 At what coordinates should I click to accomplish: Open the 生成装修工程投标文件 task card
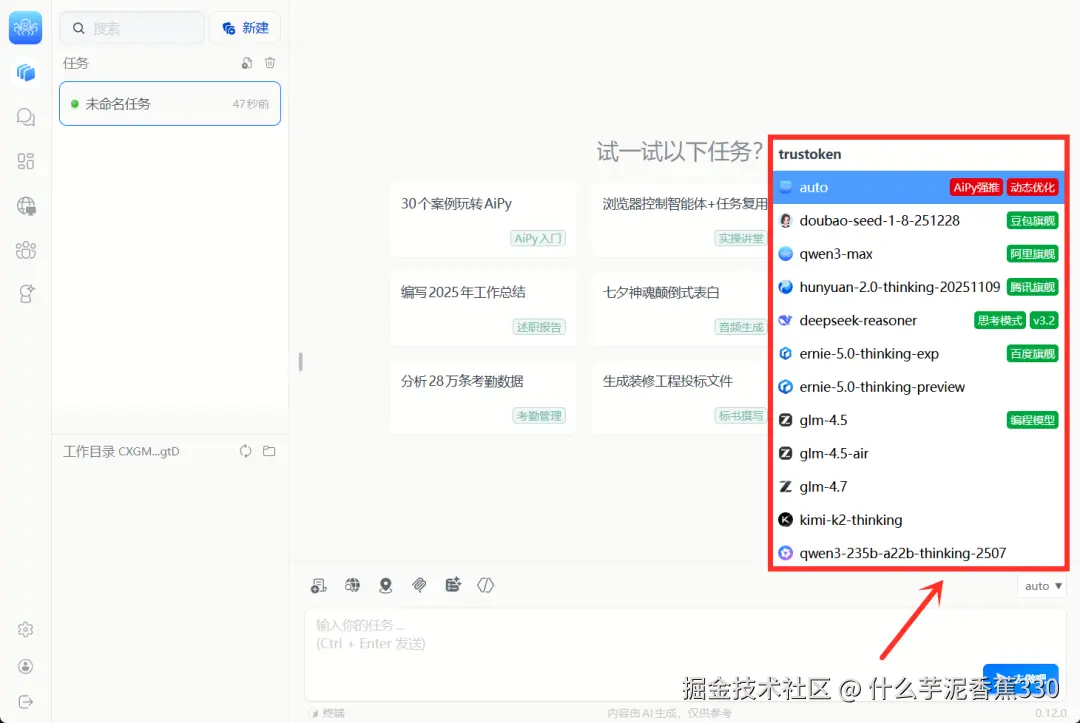(681, 397)
